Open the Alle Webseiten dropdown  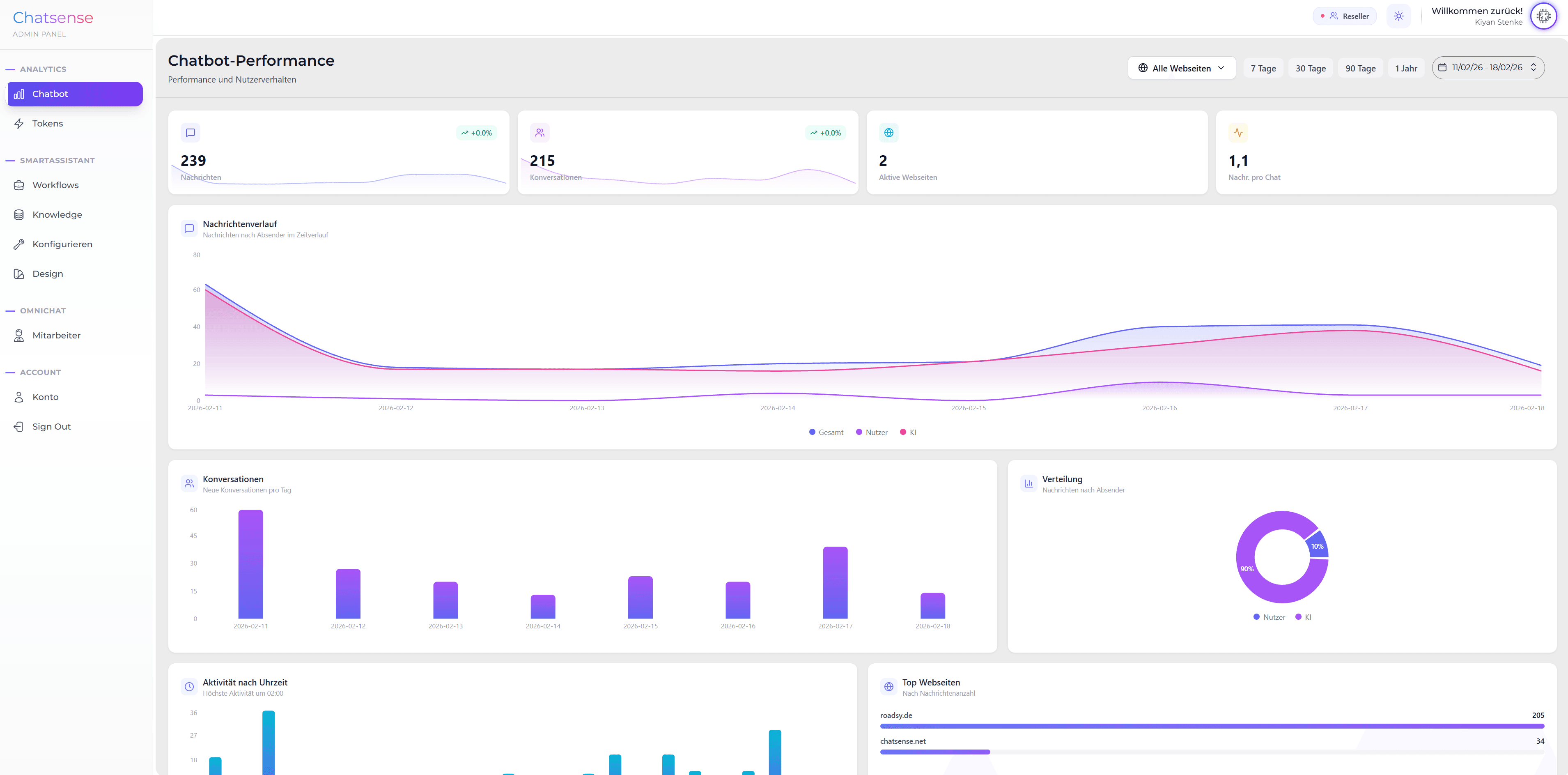point(1181,68)
